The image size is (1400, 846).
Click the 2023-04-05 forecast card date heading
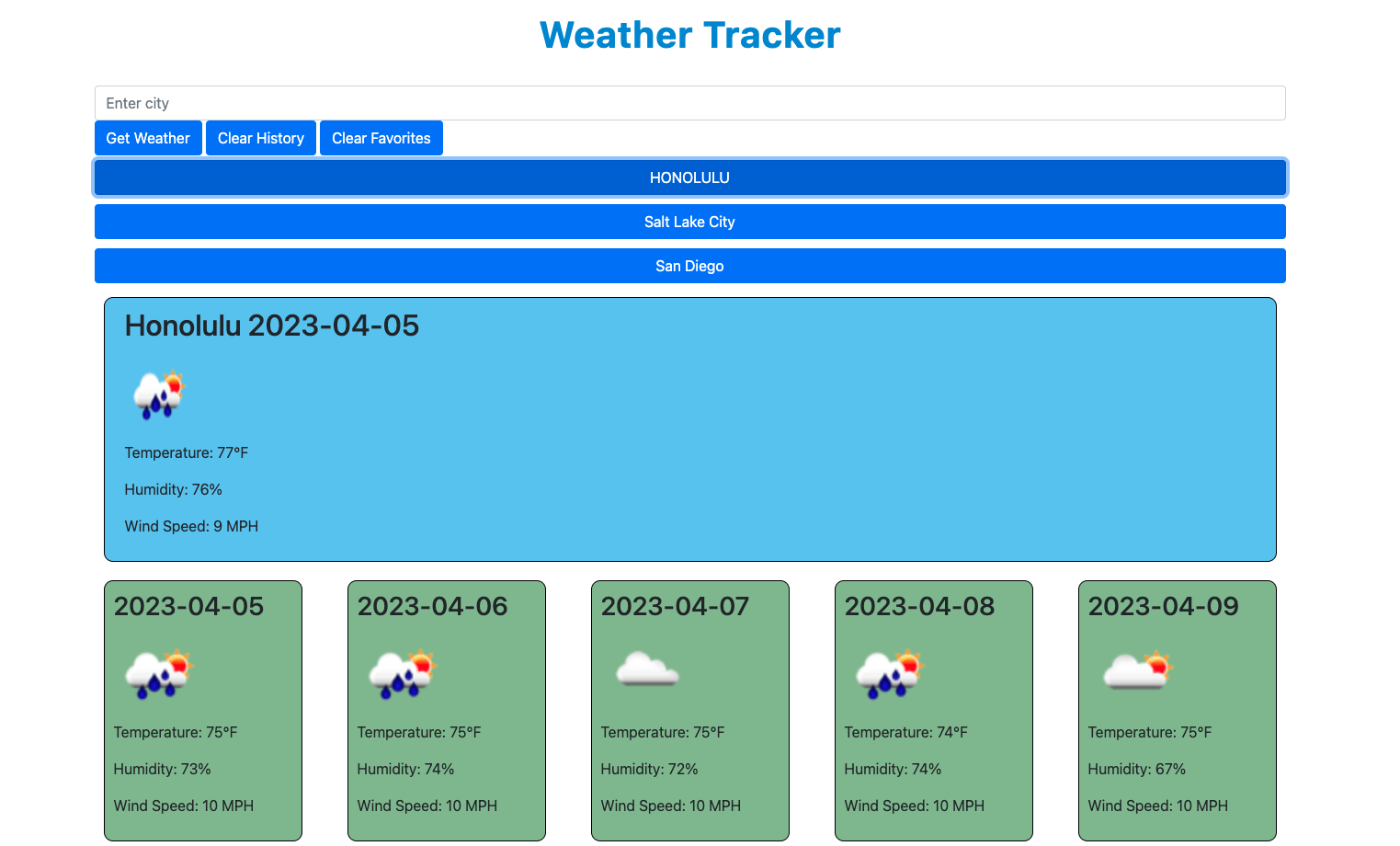pyautogui.click(x=189, y=606)
